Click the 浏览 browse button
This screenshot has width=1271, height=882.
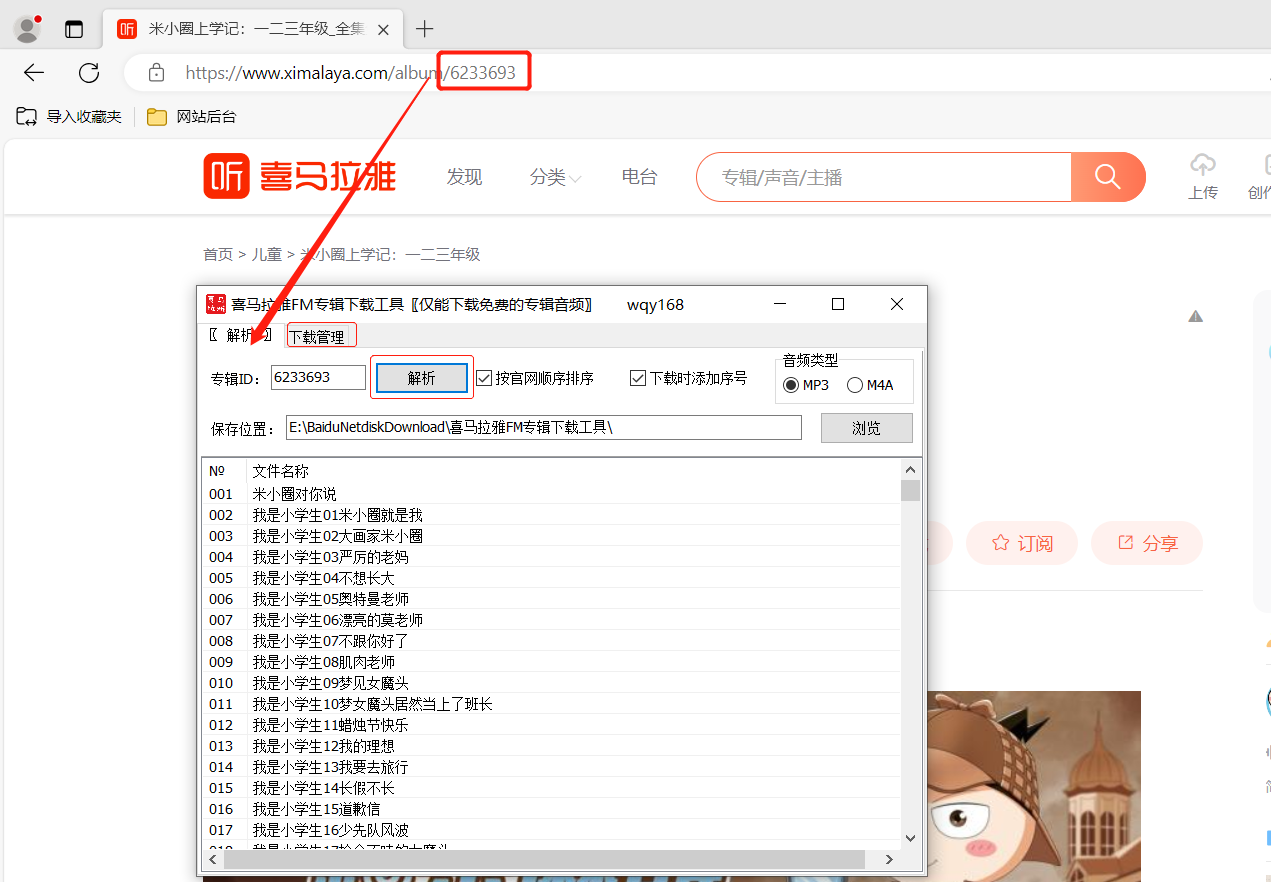tap(866, 428)
